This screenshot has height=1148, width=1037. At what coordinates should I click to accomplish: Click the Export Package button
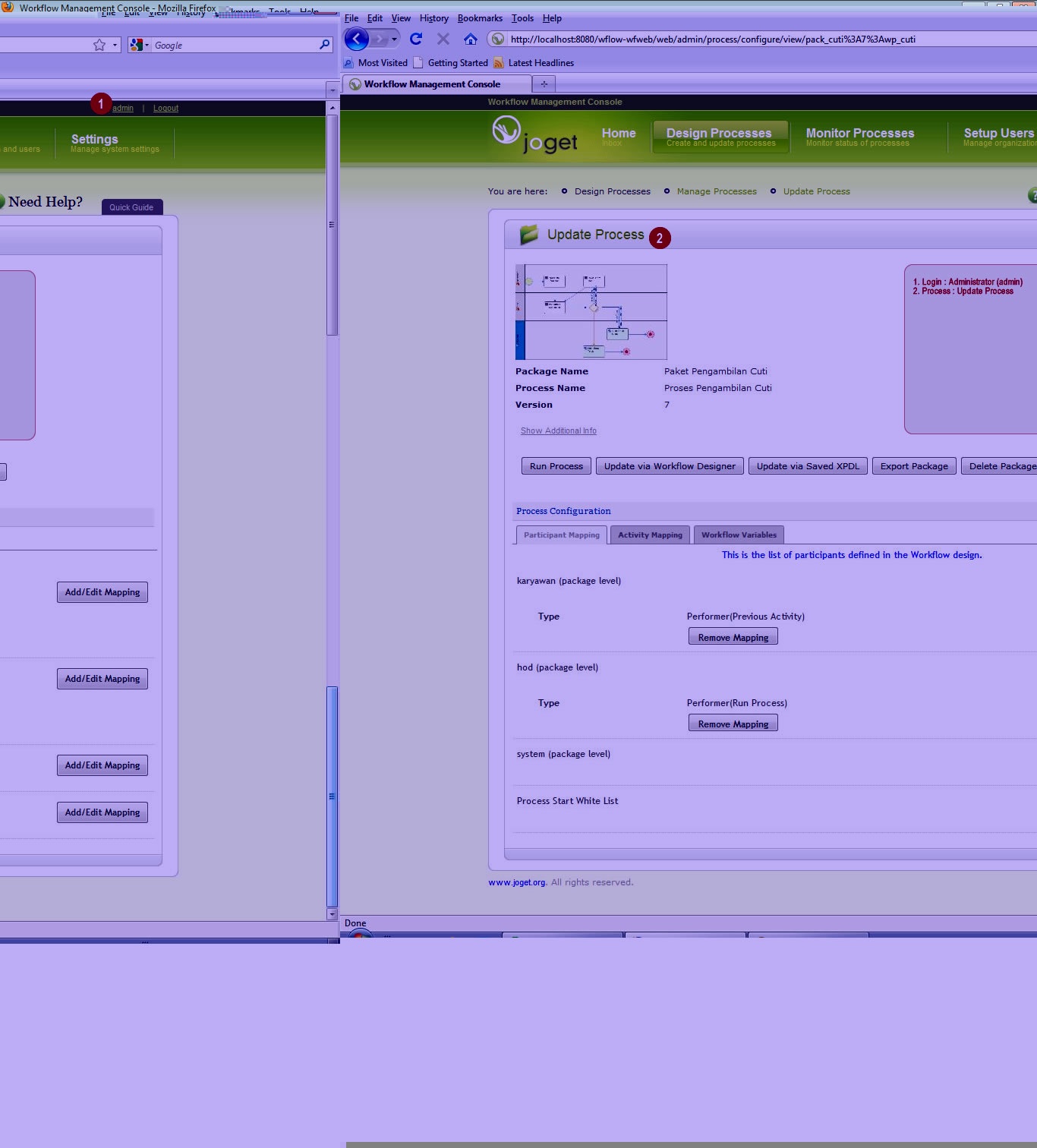[x=914, y=466]
